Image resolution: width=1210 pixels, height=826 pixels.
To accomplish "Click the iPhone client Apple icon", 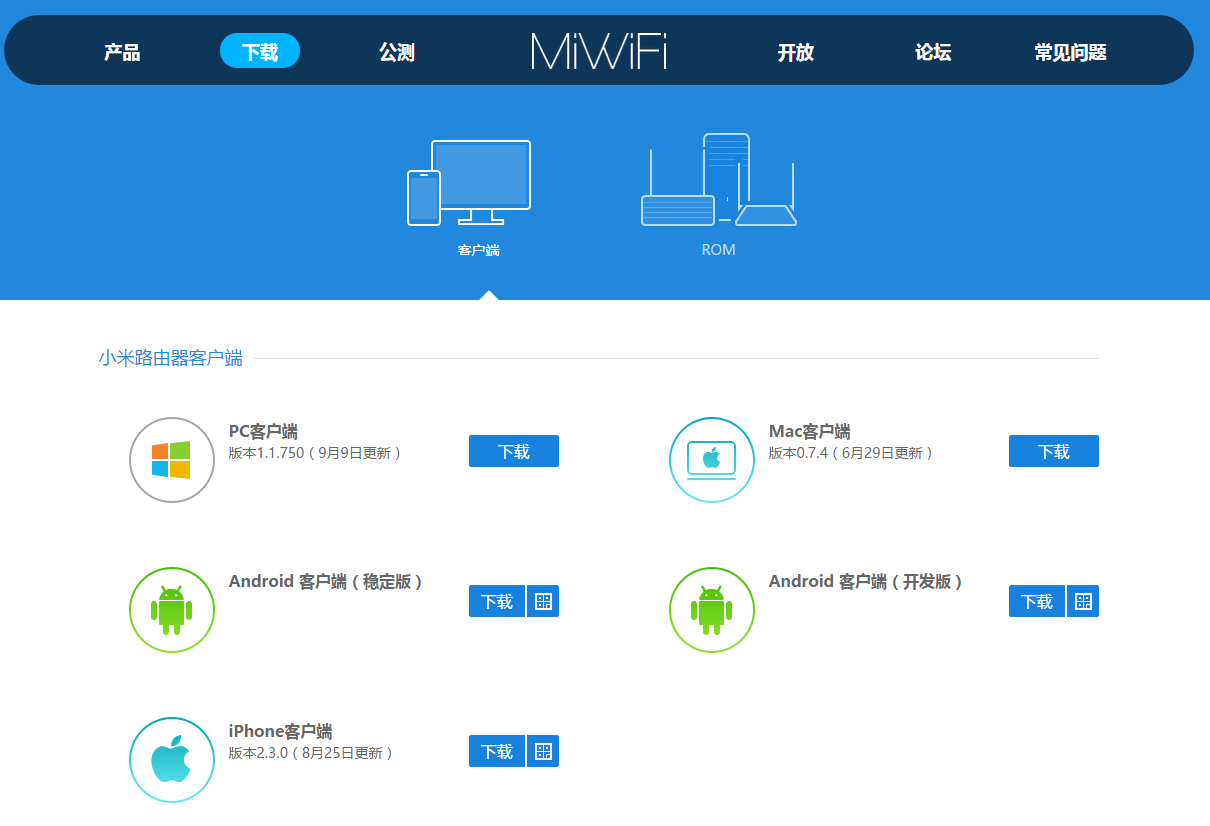I will pos(172,760).
